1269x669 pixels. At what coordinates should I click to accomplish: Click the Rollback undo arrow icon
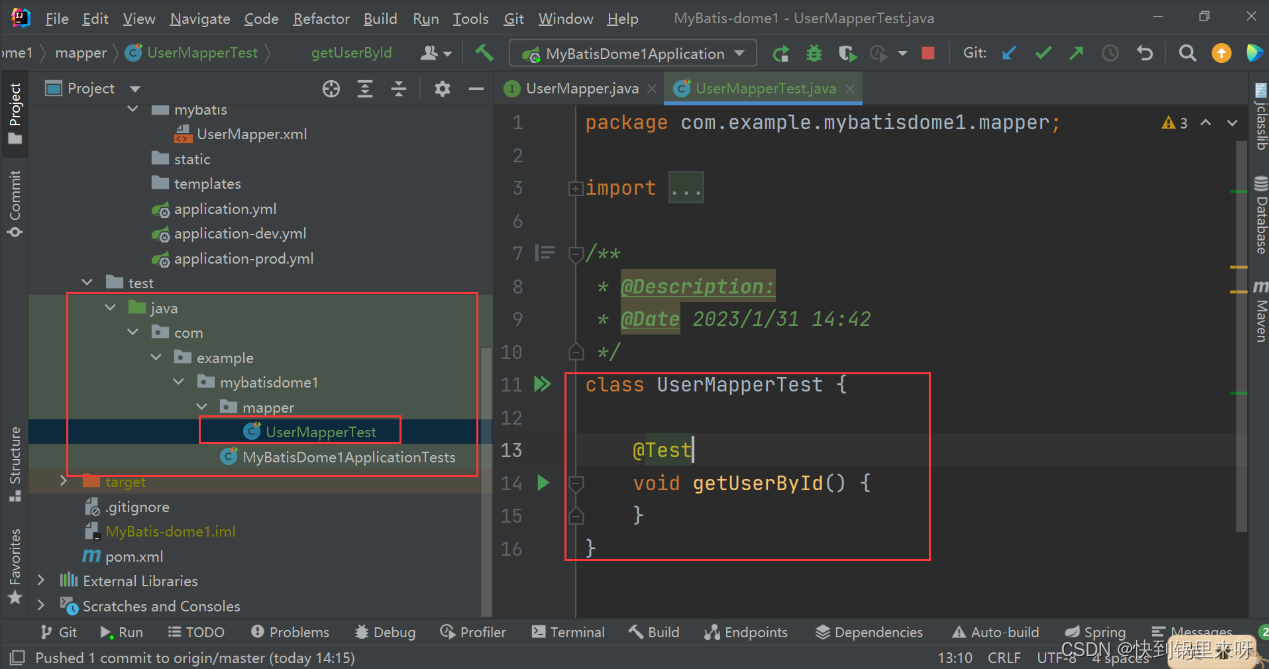click(x=1145, y=53)
